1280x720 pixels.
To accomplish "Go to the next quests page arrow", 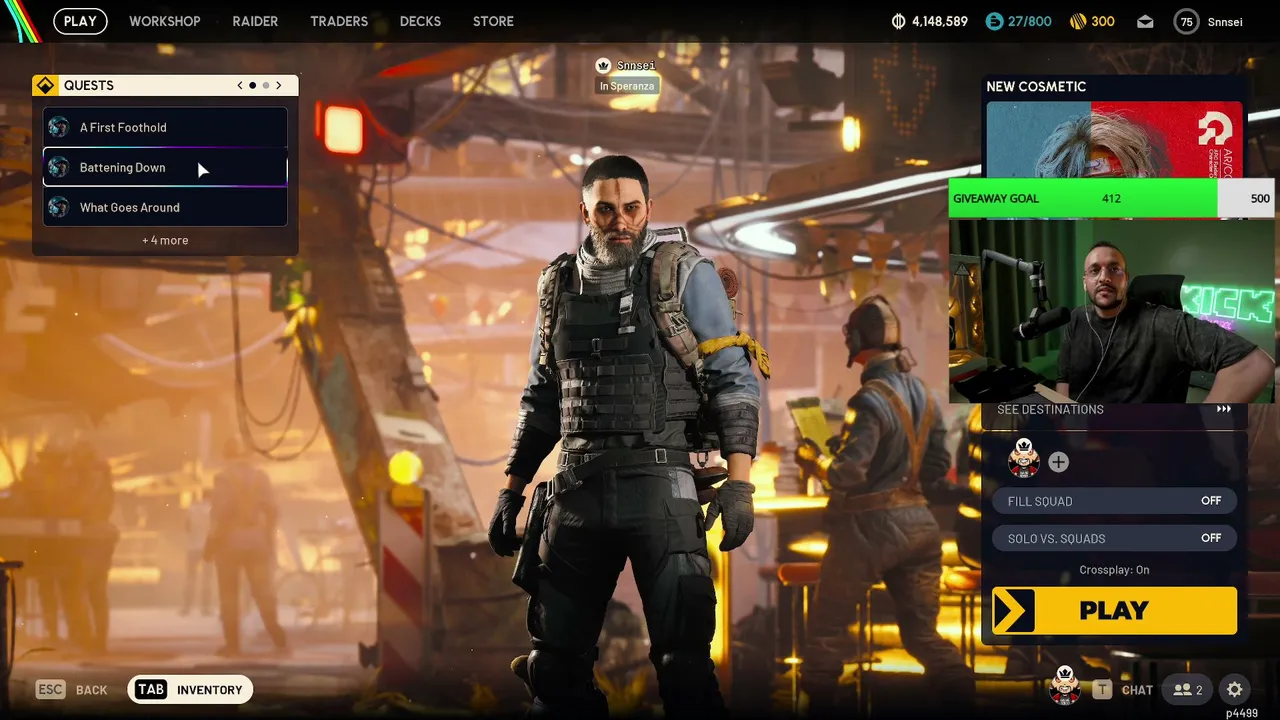I will 279,86.
